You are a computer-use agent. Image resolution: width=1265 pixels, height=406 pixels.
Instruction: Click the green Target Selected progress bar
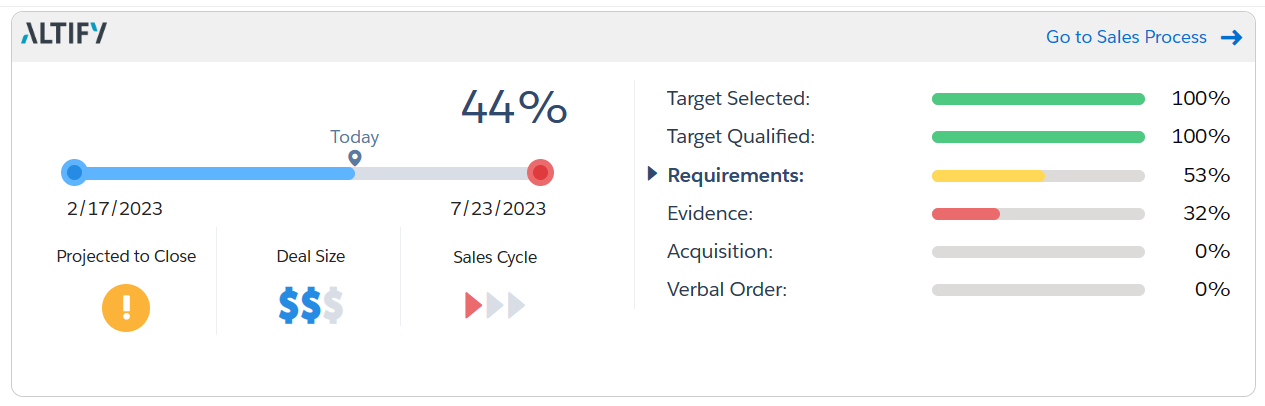1037,99
